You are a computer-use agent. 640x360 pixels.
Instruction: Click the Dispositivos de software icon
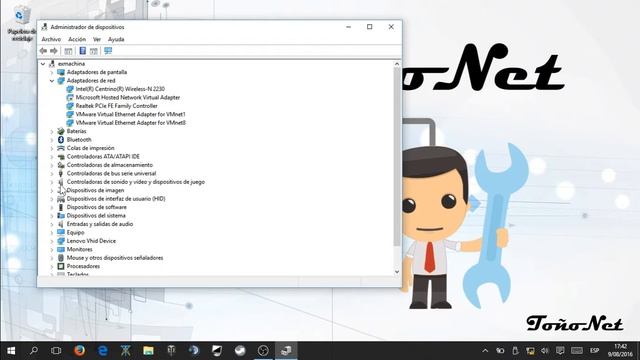coord(61,207)
